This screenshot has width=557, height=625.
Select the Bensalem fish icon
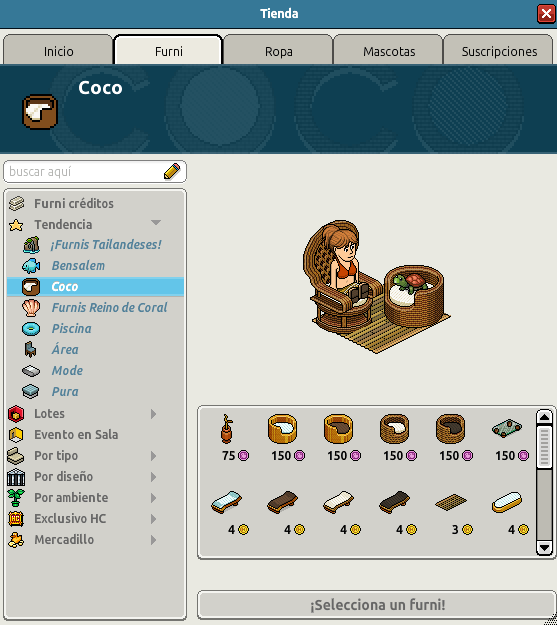coord(31,266)
